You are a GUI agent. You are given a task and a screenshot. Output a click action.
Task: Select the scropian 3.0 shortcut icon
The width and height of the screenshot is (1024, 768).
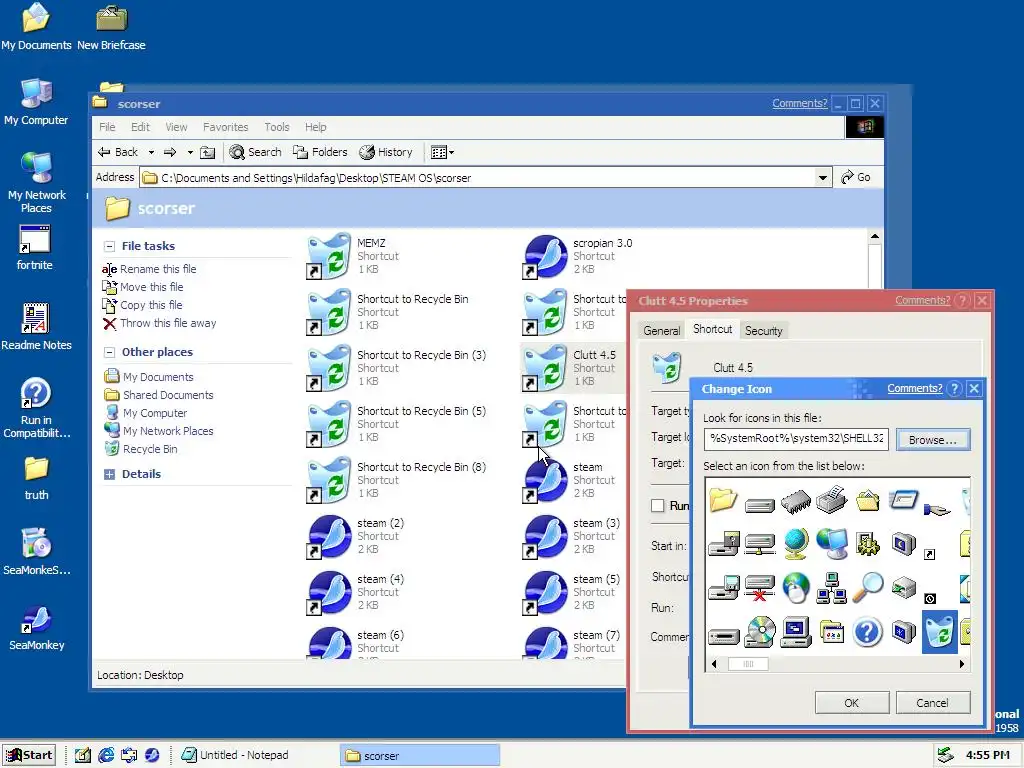click(x=545, y=256)
